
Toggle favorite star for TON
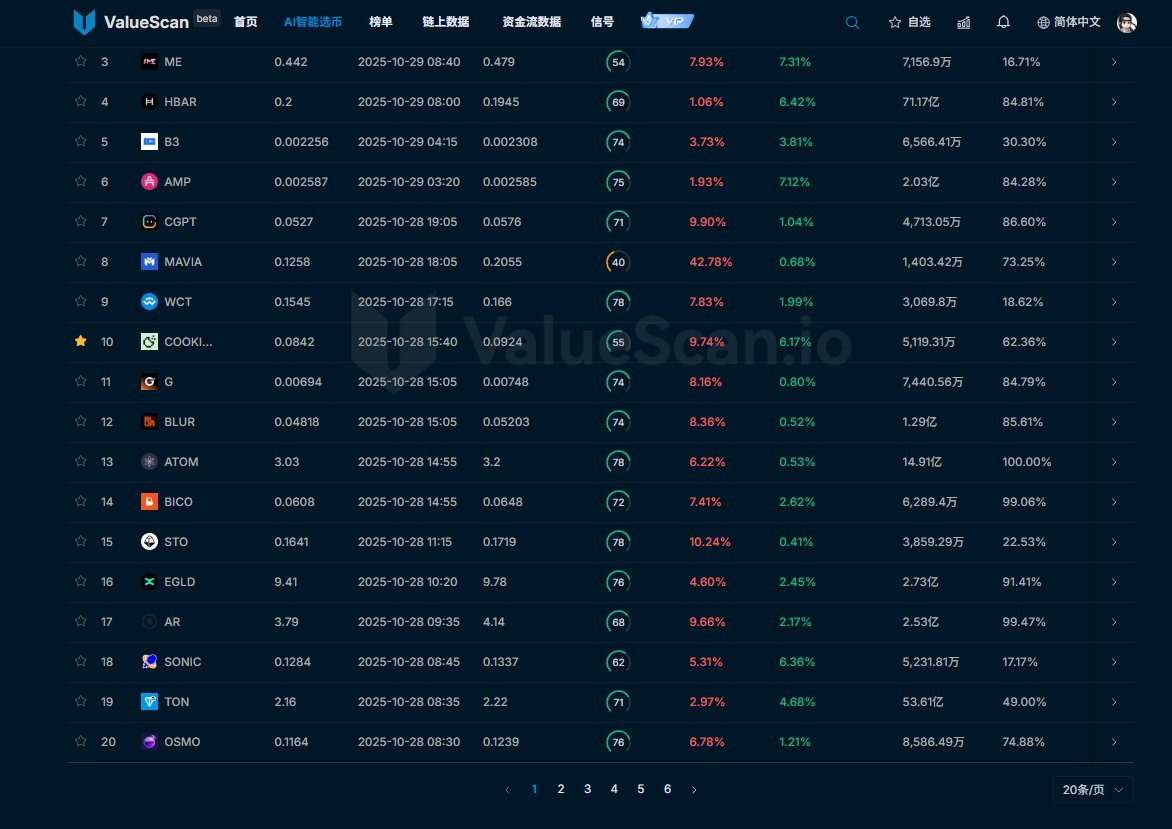tap(81, 701)
